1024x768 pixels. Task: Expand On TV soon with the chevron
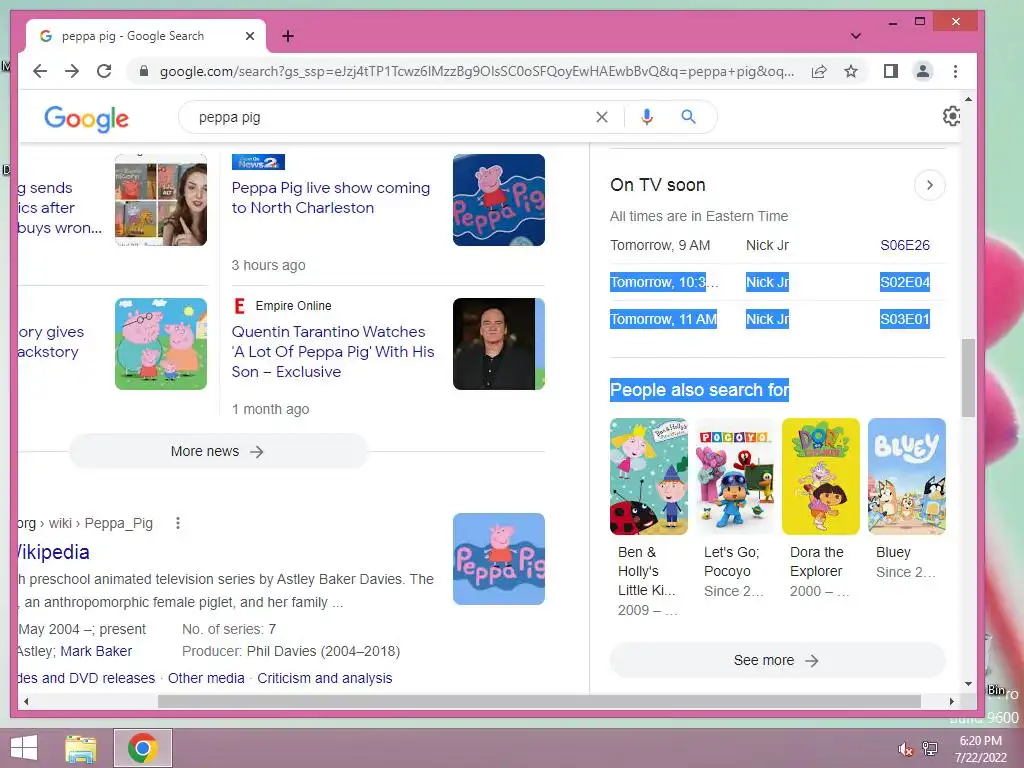coord(929,185)
